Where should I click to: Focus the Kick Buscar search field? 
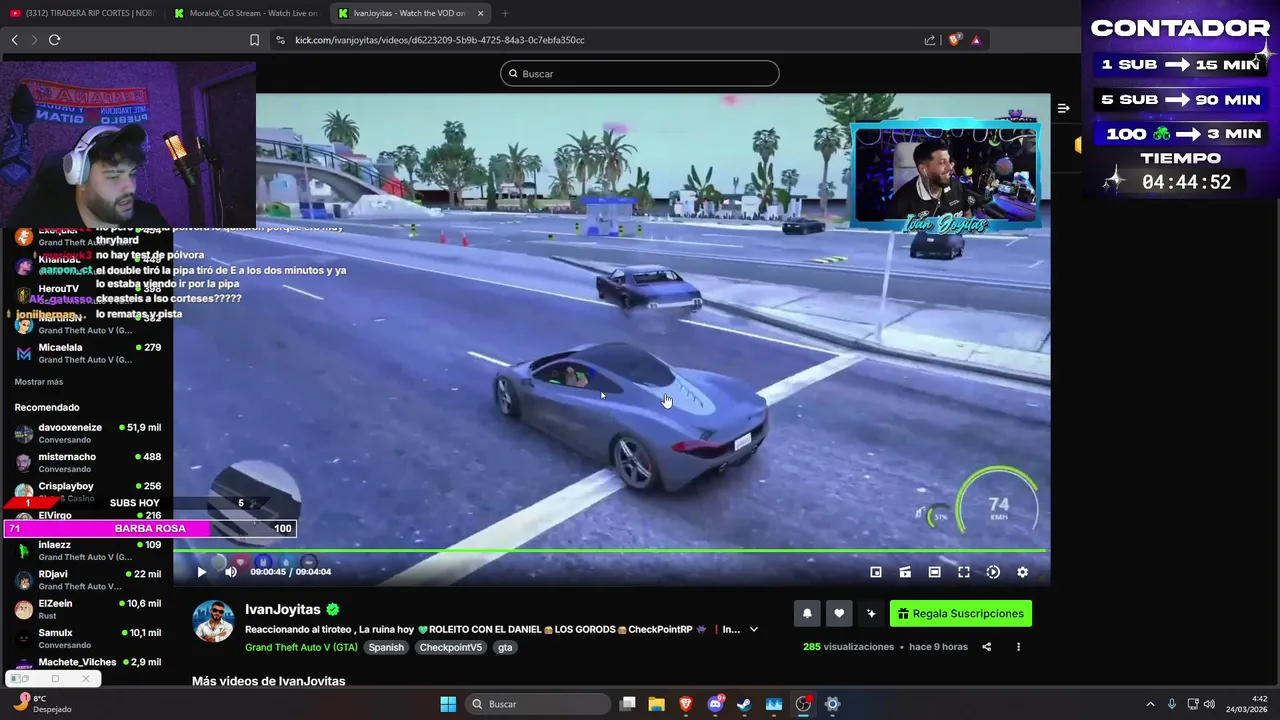[x=640, y=73]
